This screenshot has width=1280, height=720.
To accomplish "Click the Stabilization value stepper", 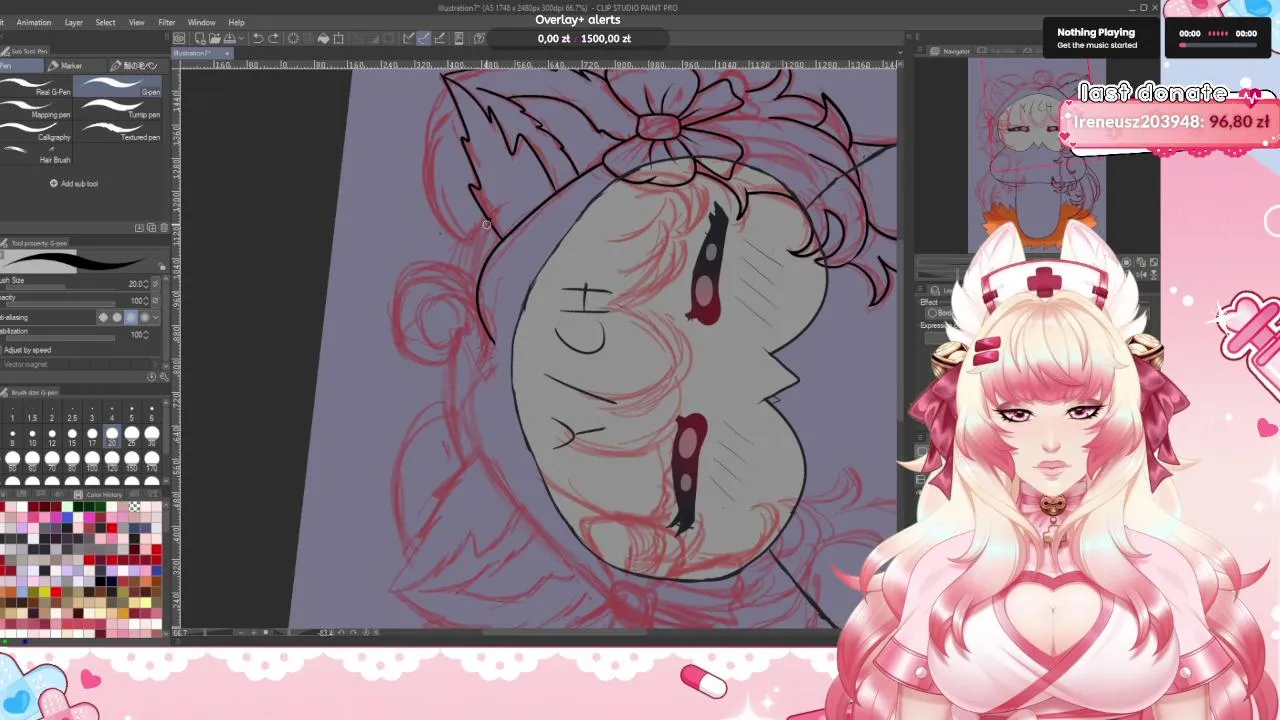I will (x=146, y=335).
